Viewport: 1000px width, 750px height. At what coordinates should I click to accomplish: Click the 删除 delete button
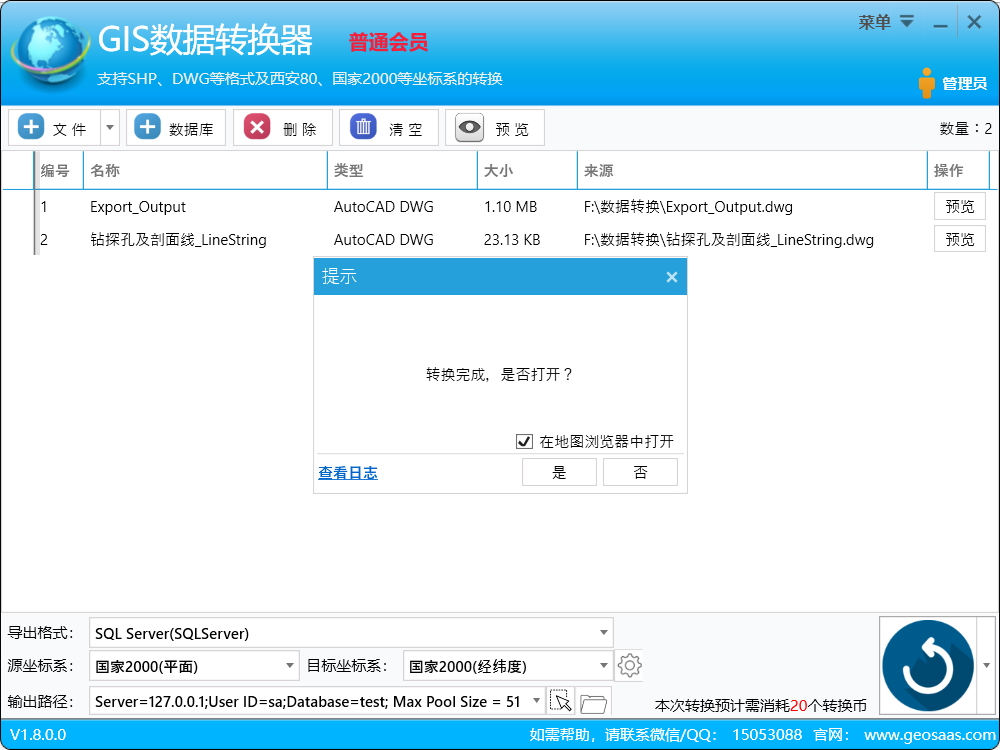[283, 128]
